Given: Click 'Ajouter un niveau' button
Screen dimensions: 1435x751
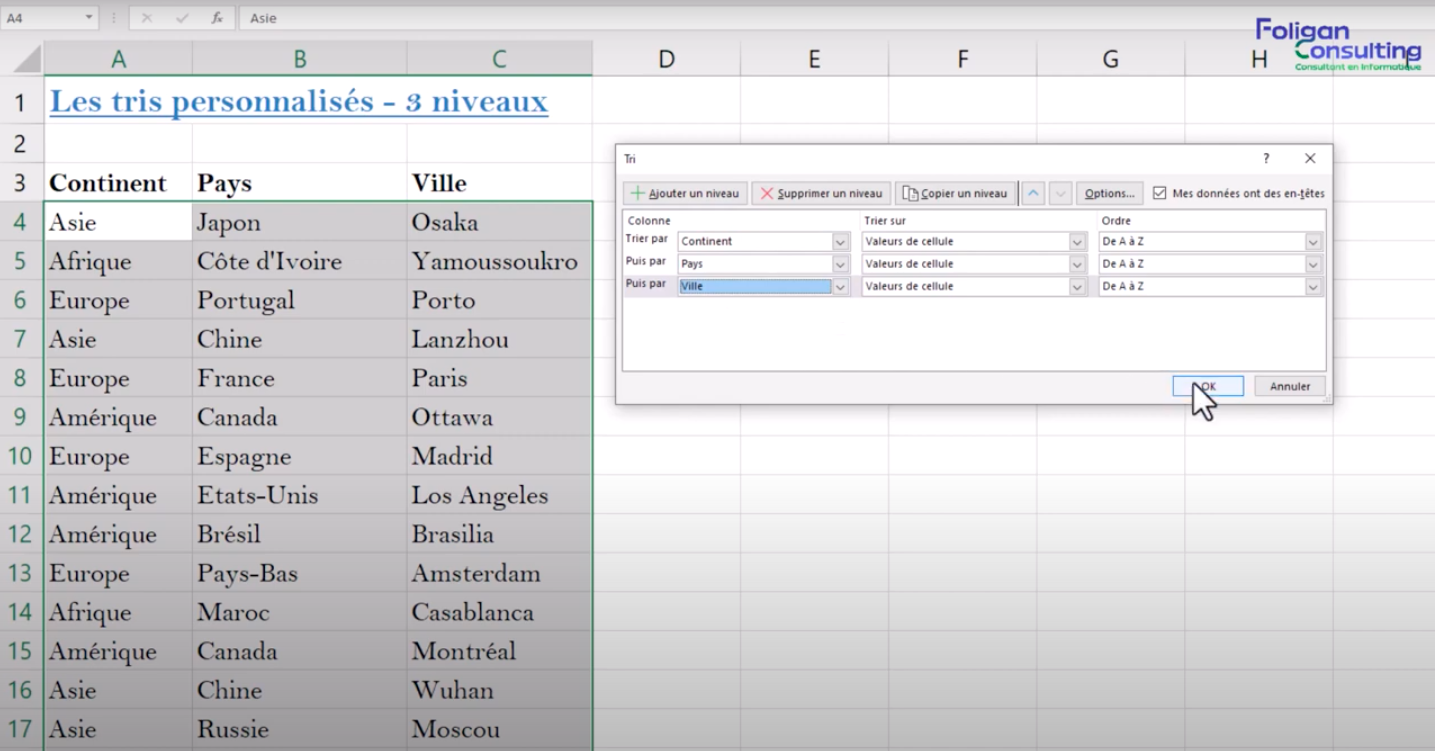Looking at the screenshot, I should click(x=685, y=193).
